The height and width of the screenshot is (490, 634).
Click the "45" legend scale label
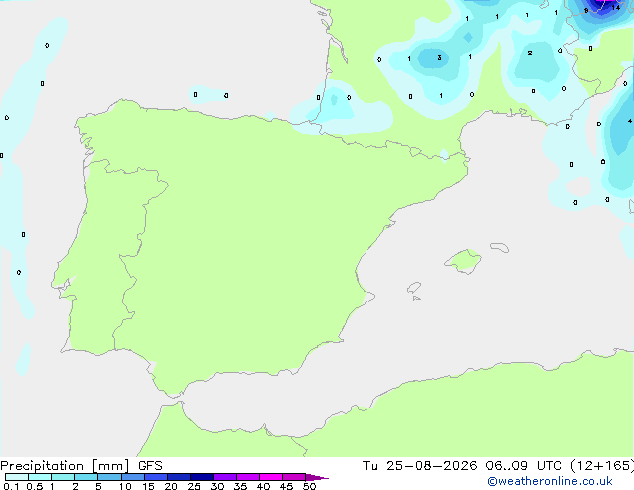point(286,486)
